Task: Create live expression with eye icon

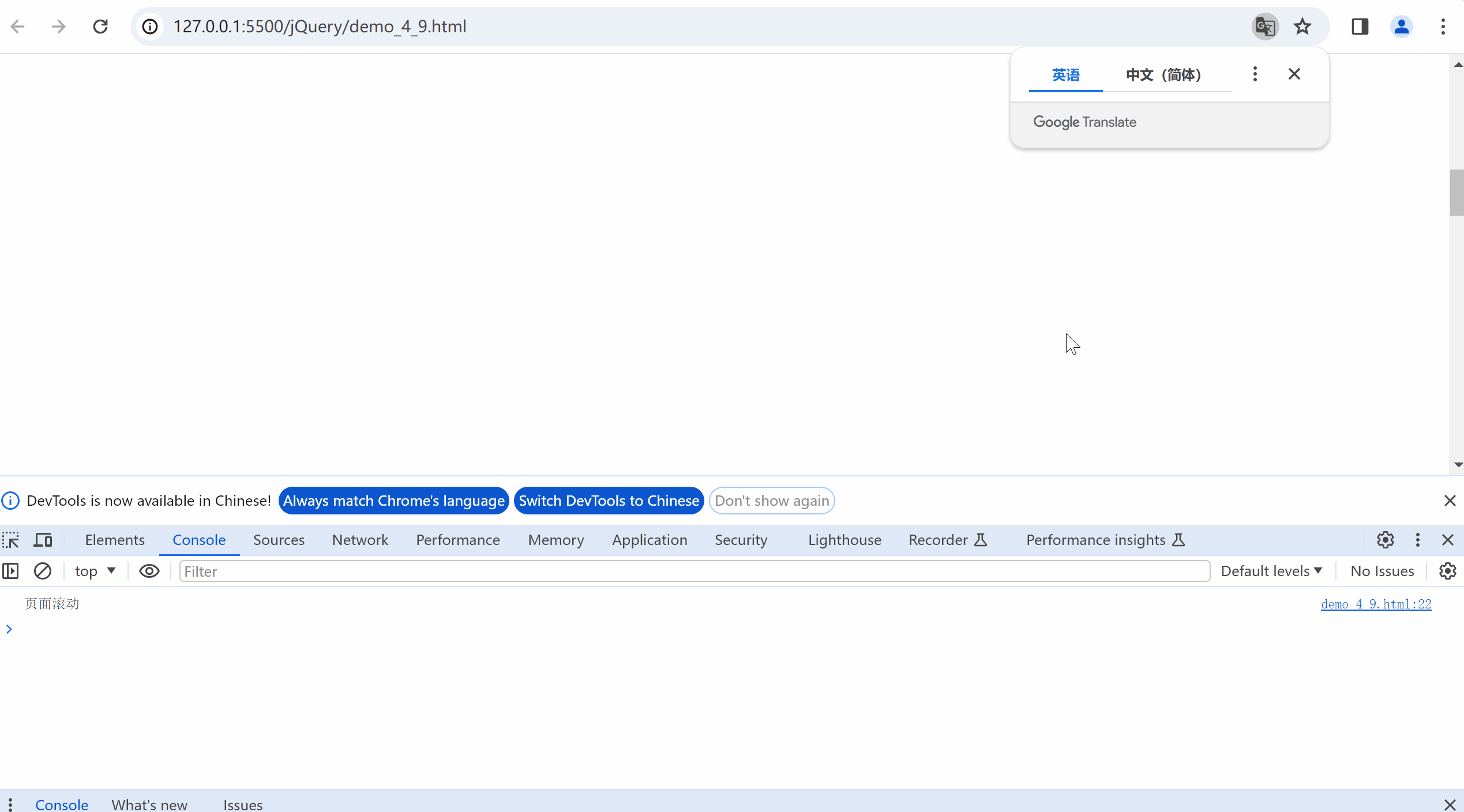Action: coord(149,572)
